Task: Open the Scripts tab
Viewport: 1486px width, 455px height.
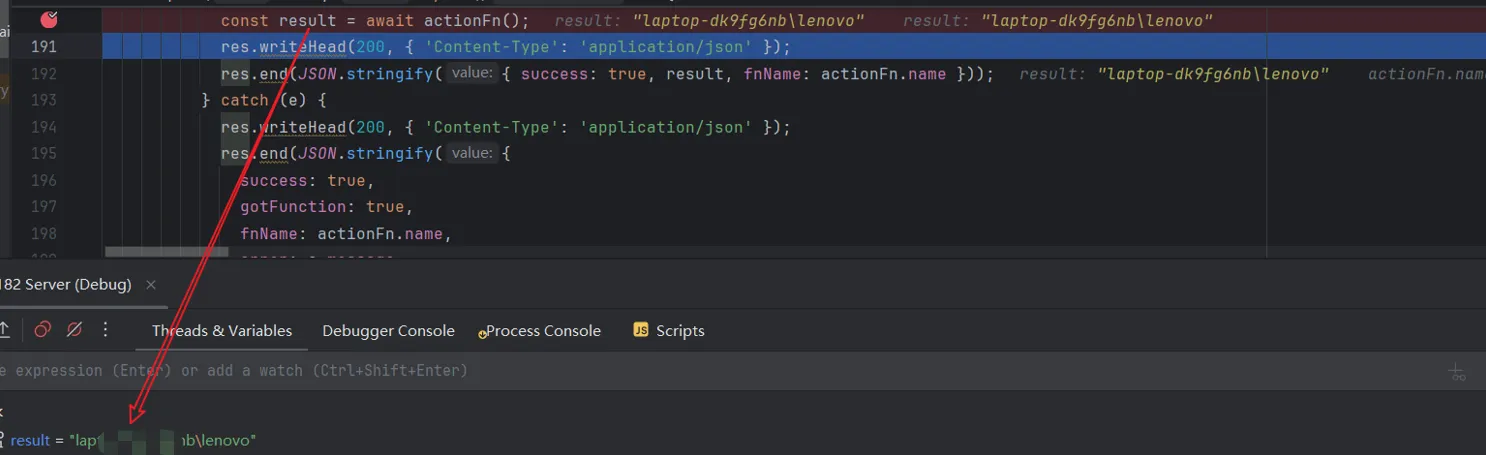Action: pos(680,331)
